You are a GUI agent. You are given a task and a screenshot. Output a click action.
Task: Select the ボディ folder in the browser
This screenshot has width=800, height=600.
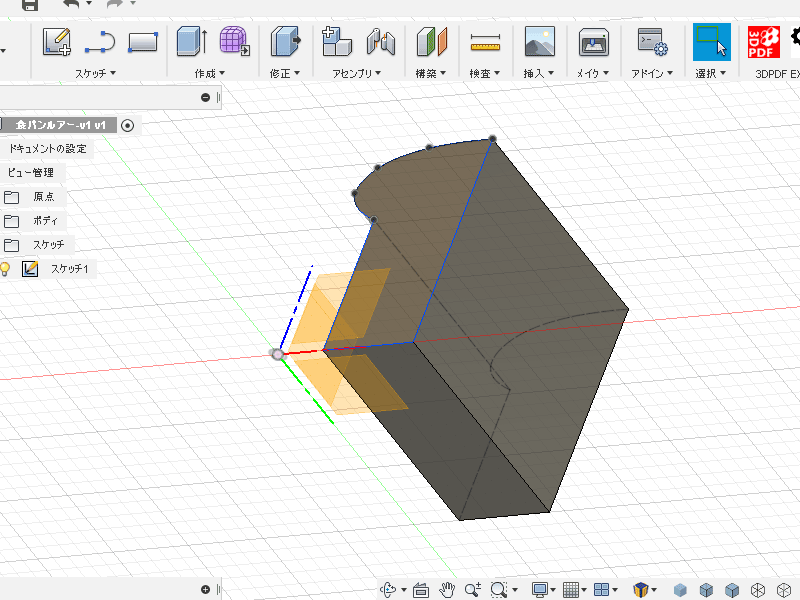(45, 220)
